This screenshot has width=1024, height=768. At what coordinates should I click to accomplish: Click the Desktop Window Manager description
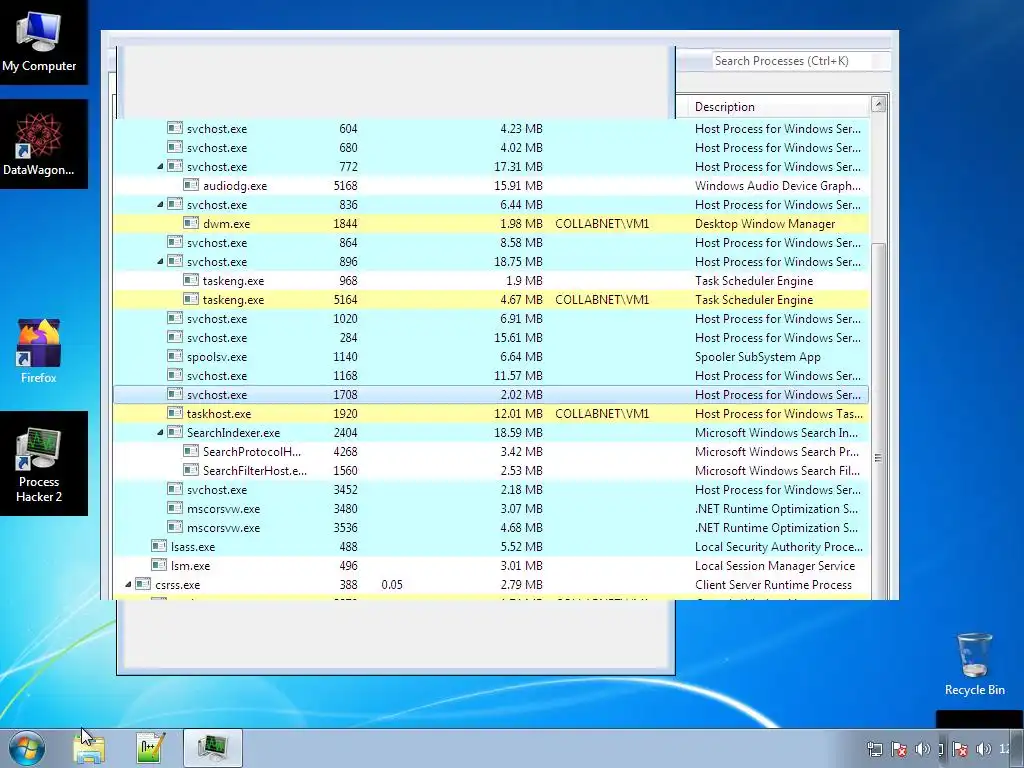click(x=765, y=224)
